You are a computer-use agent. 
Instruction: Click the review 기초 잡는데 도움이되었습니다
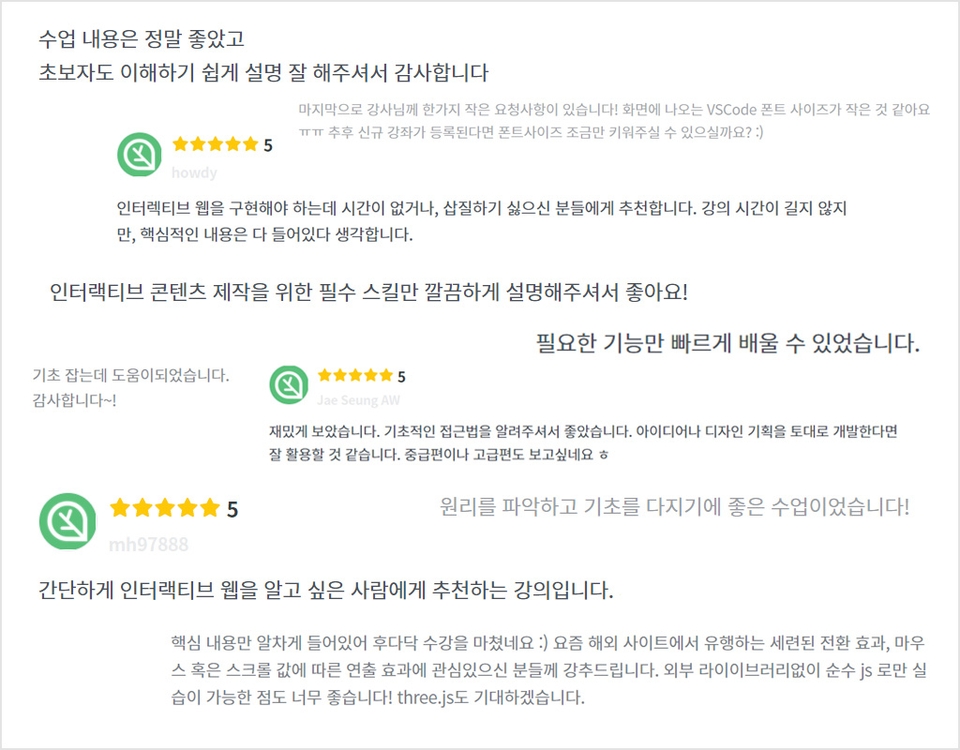tap(130, 388)
